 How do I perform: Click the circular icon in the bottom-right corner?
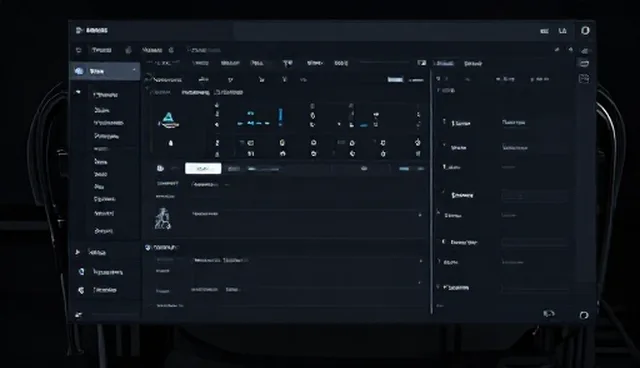(584, 315)
